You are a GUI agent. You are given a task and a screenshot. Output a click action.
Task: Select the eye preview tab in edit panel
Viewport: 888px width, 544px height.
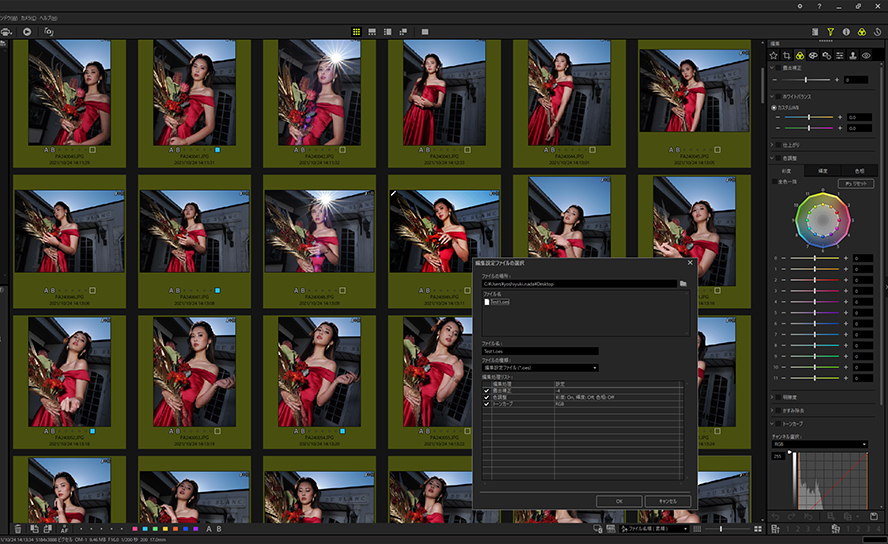(866, 55)
